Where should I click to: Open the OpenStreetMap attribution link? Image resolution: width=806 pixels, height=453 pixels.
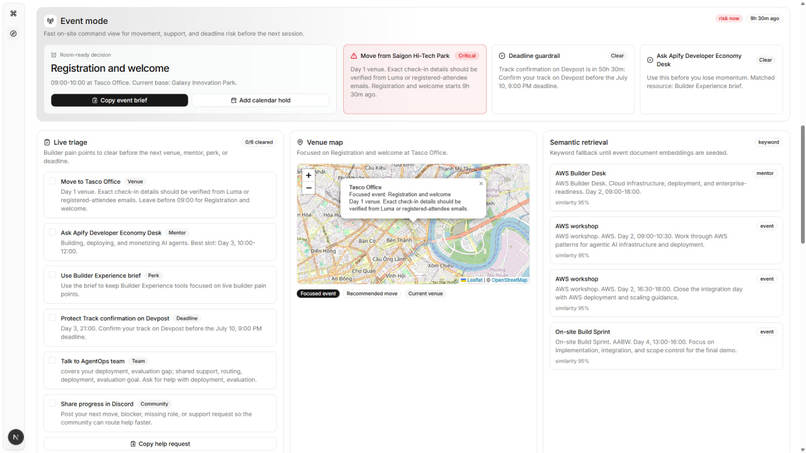(x=509, y=280)
